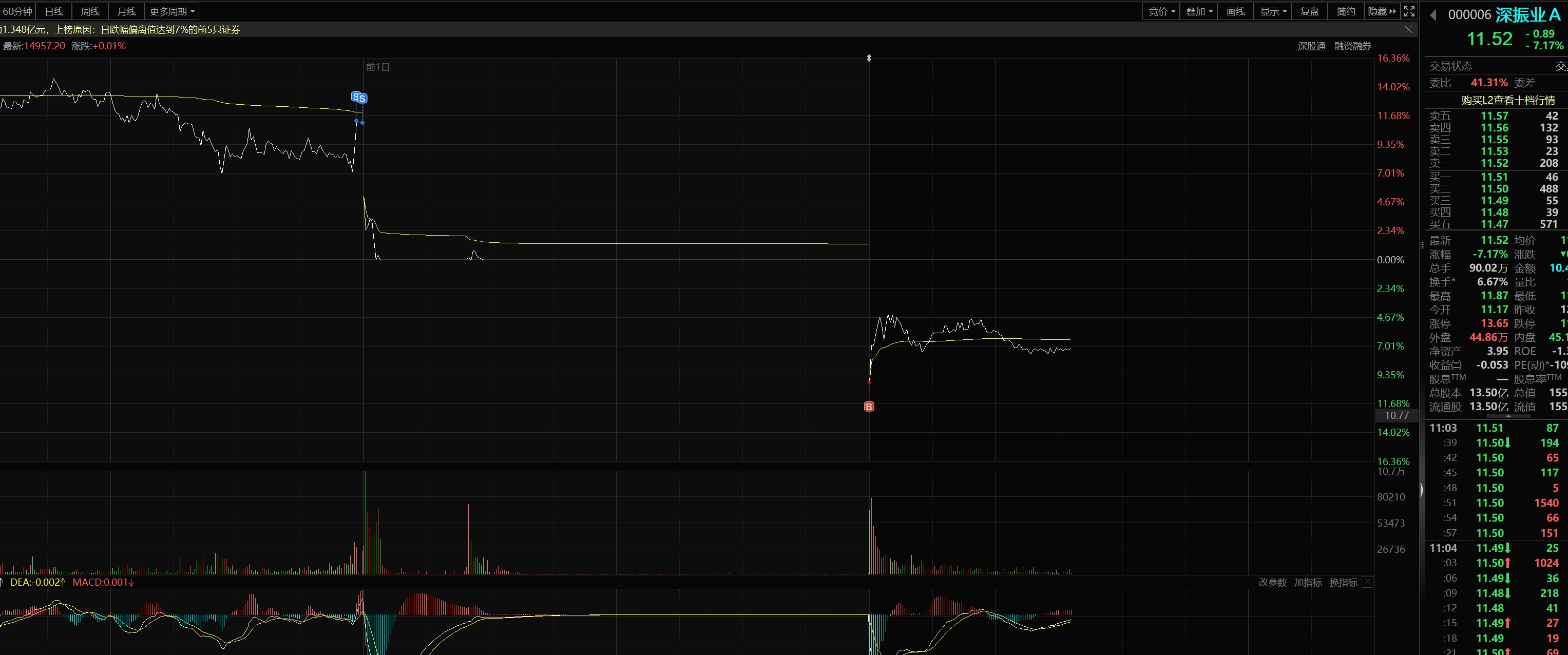Toggle 简约 simple view mode
Screen dimensions: 1568x655
(1346, 11)
